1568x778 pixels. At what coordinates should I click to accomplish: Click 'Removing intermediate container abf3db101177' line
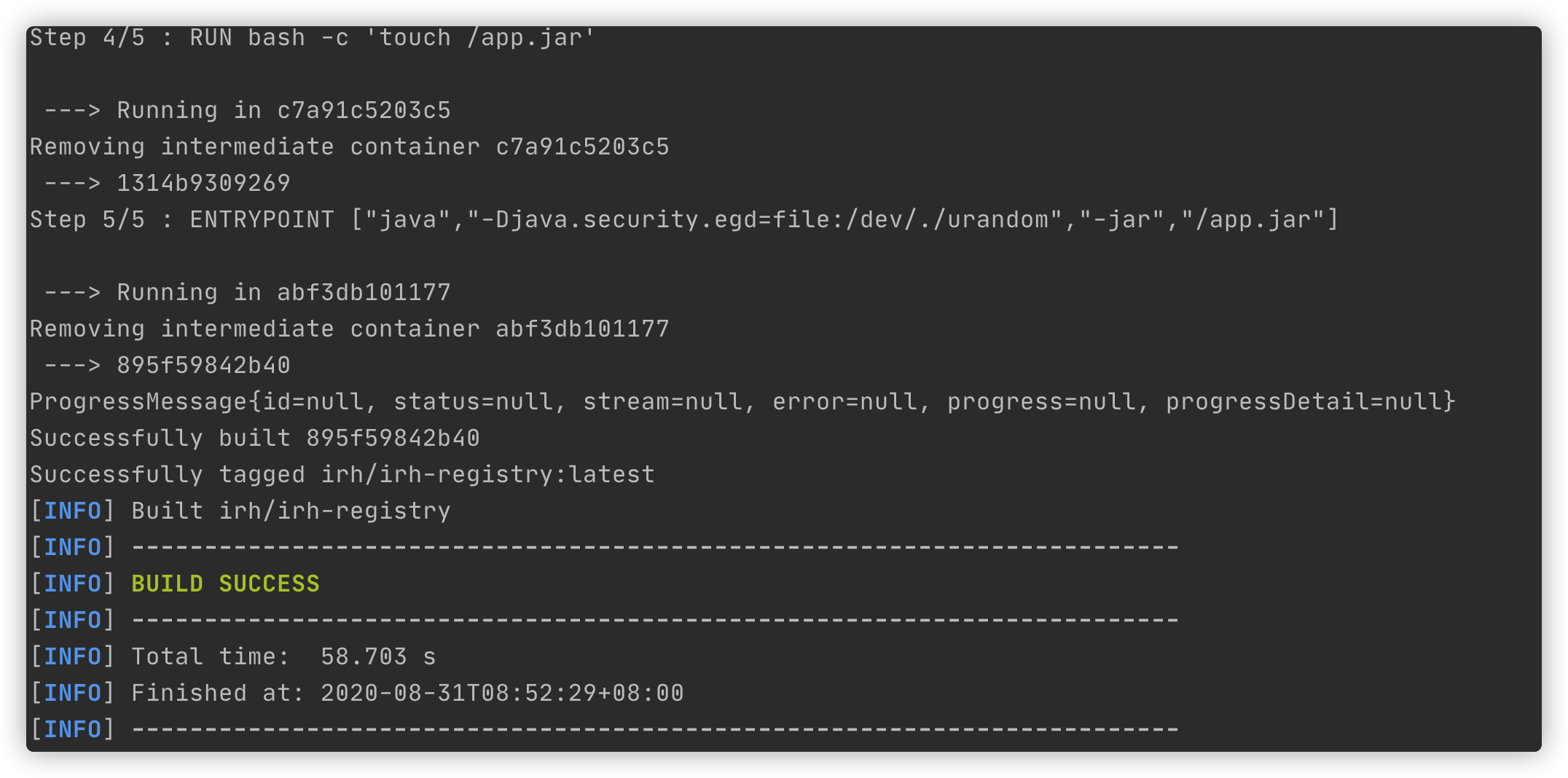click(x=349, y=329)
